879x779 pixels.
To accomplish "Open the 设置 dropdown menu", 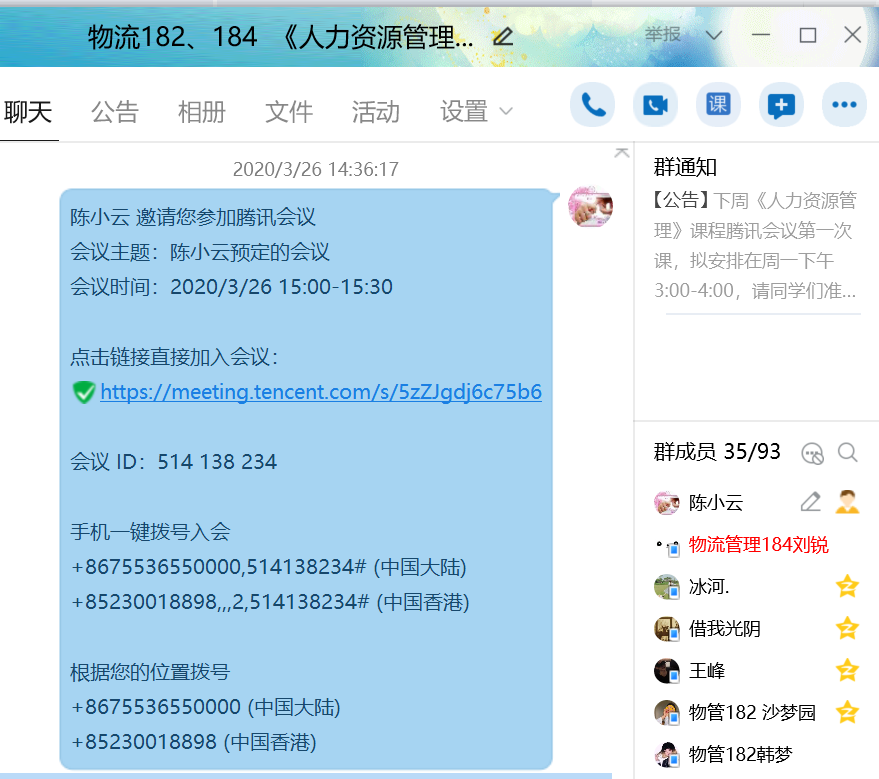I will [x=476, y=111].
